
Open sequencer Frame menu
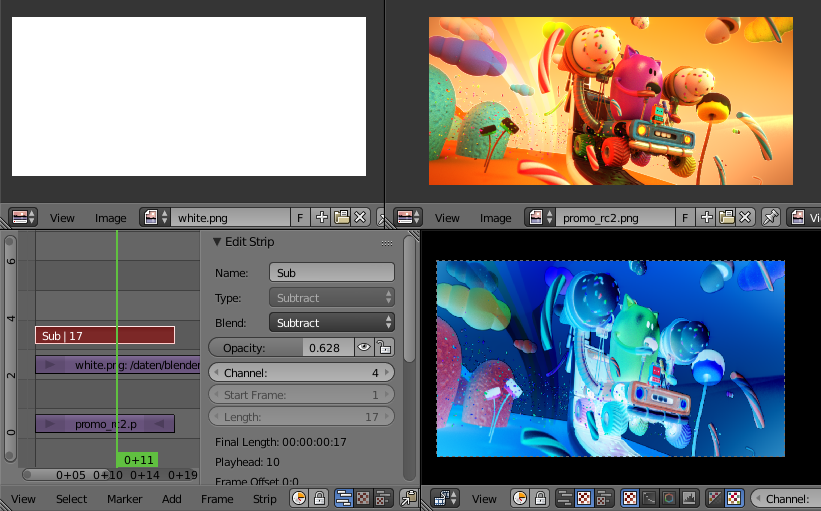coord(217,499)
